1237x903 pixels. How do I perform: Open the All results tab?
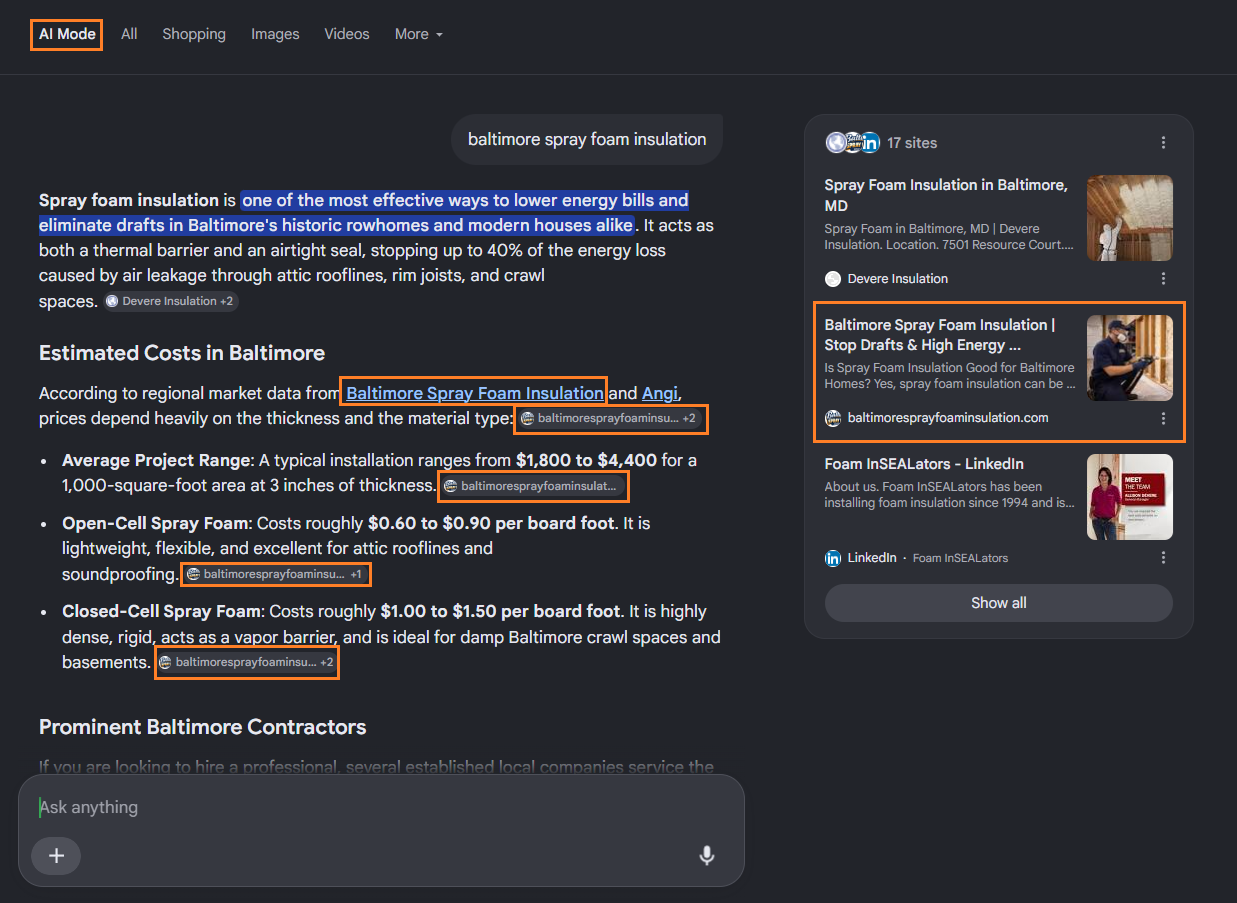pyautogui.click(x=129, y=34)
